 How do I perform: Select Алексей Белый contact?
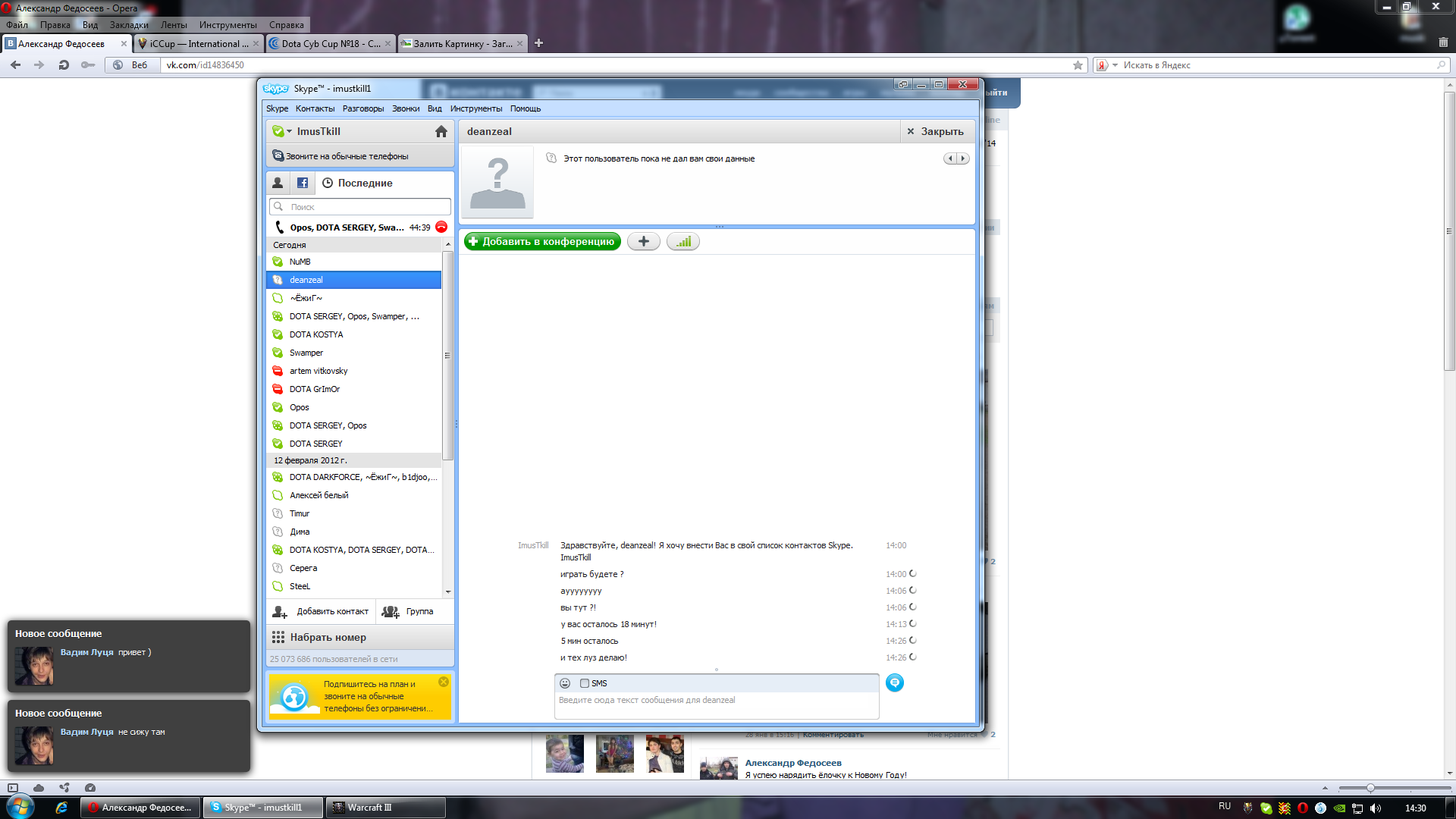[353, 495]
